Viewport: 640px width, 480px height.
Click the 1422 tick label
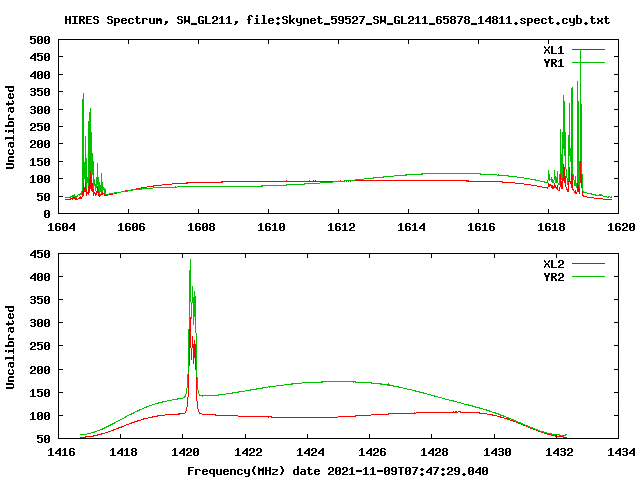[248, 452]
